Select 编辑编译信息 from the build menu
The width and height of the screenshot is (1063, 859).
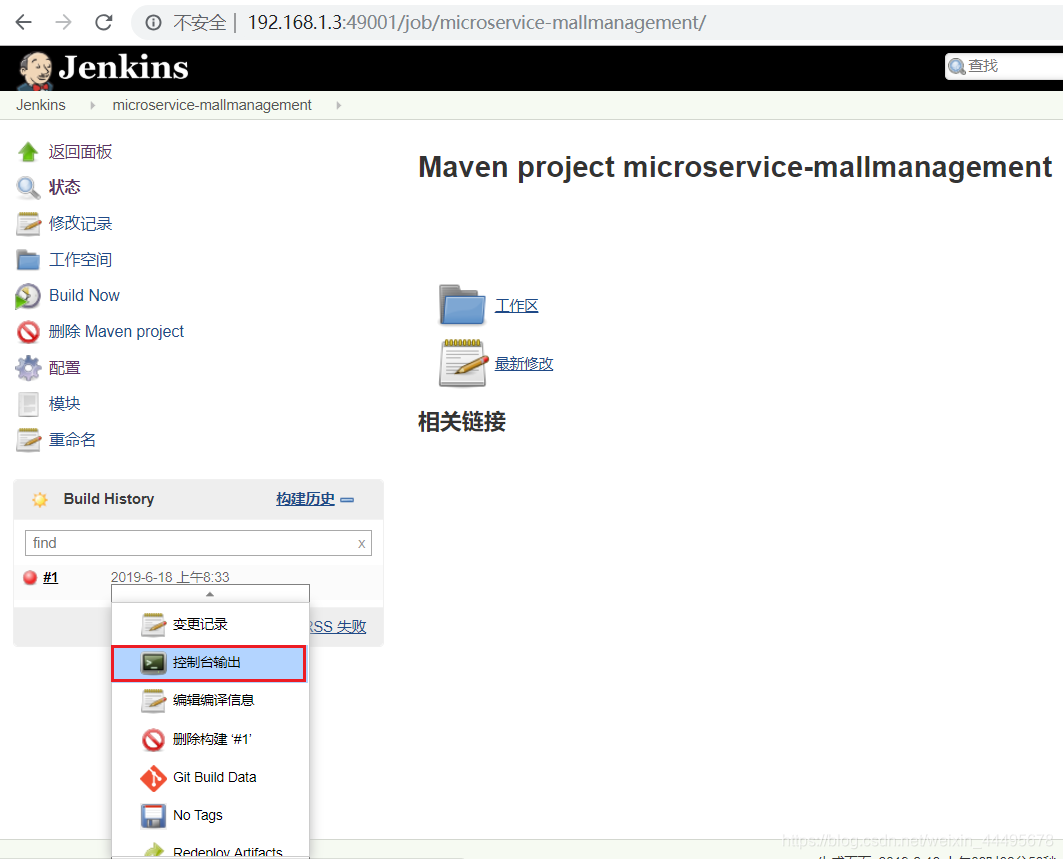(x=210, y=700)
